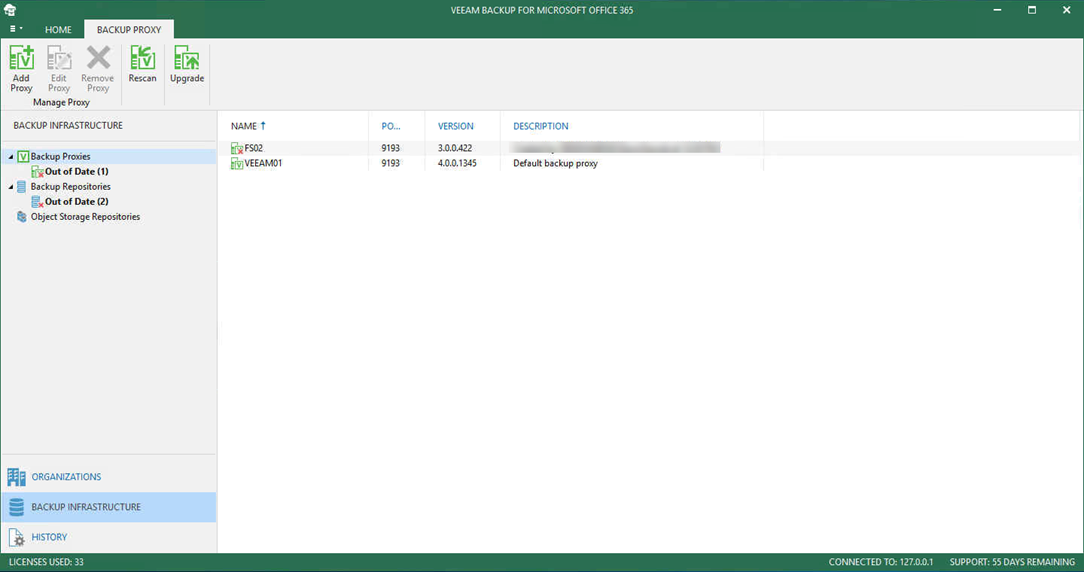Select Backup Repositories in the tree
The image size is (1084, 572).
(71, 187)
